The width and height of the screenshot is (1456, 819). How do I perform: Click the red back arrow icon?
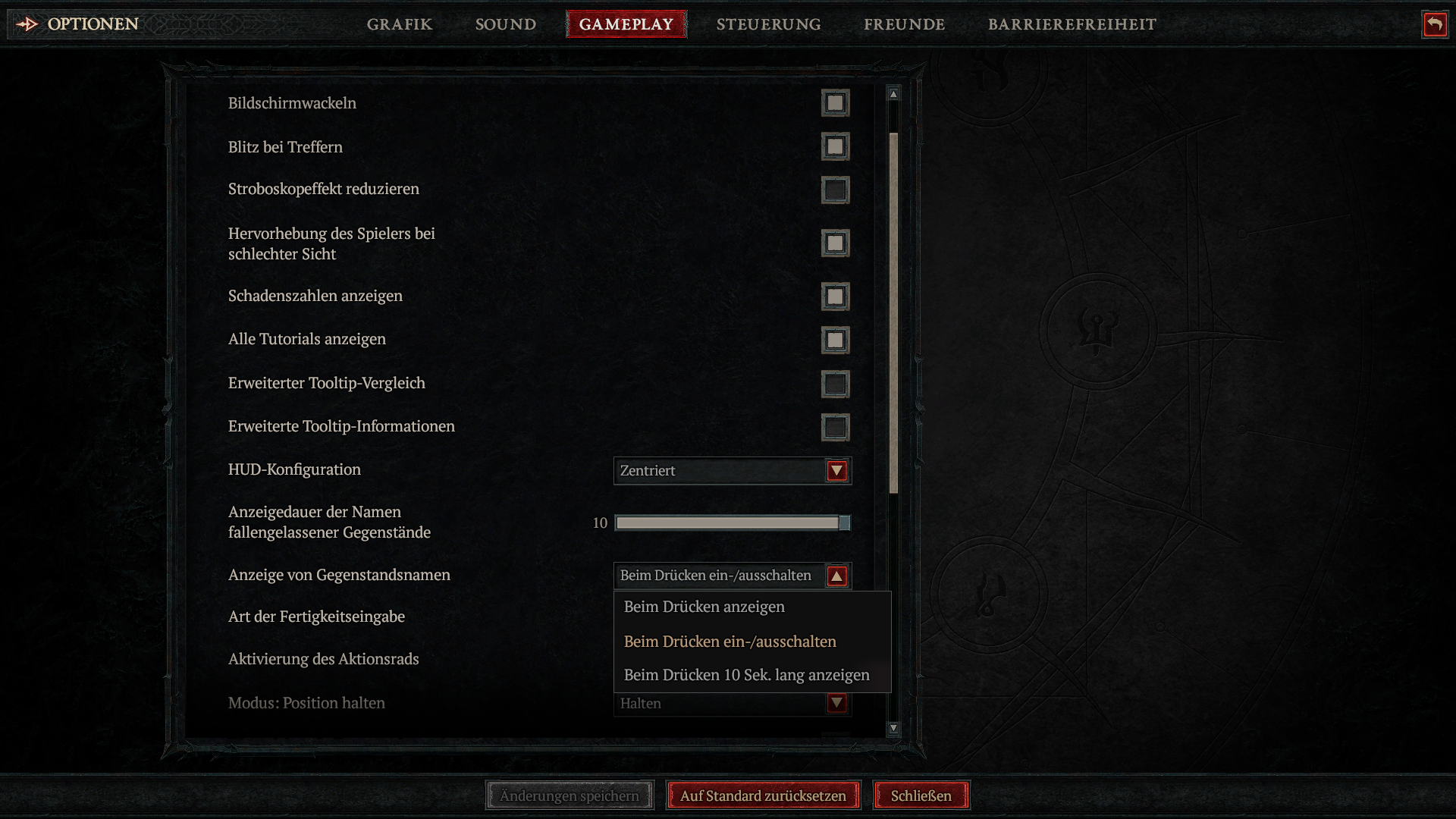pos(1434,24)
